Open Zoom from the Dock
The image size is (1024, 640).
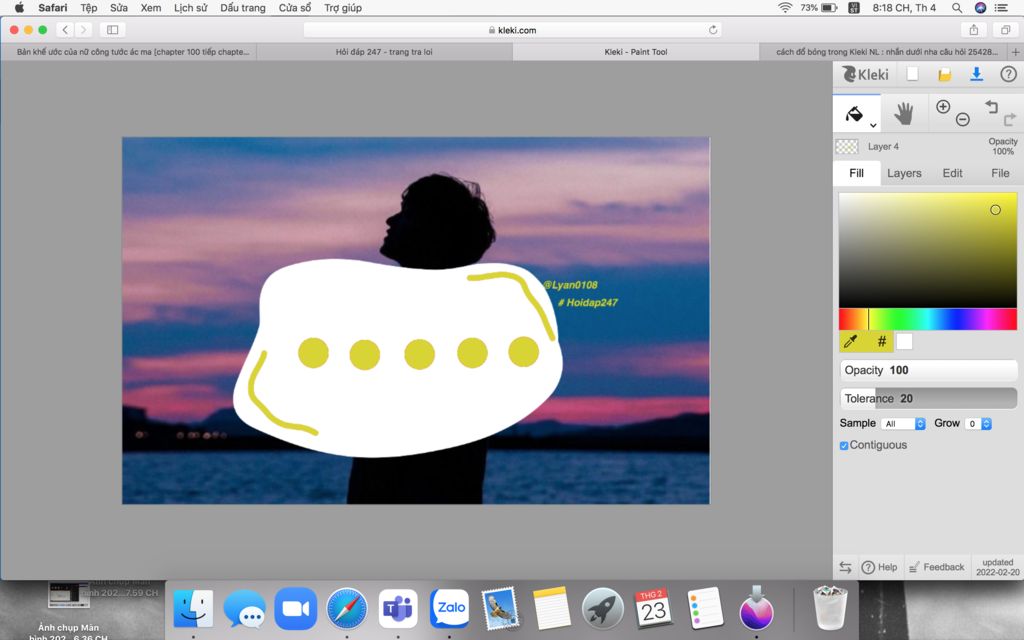295,608
